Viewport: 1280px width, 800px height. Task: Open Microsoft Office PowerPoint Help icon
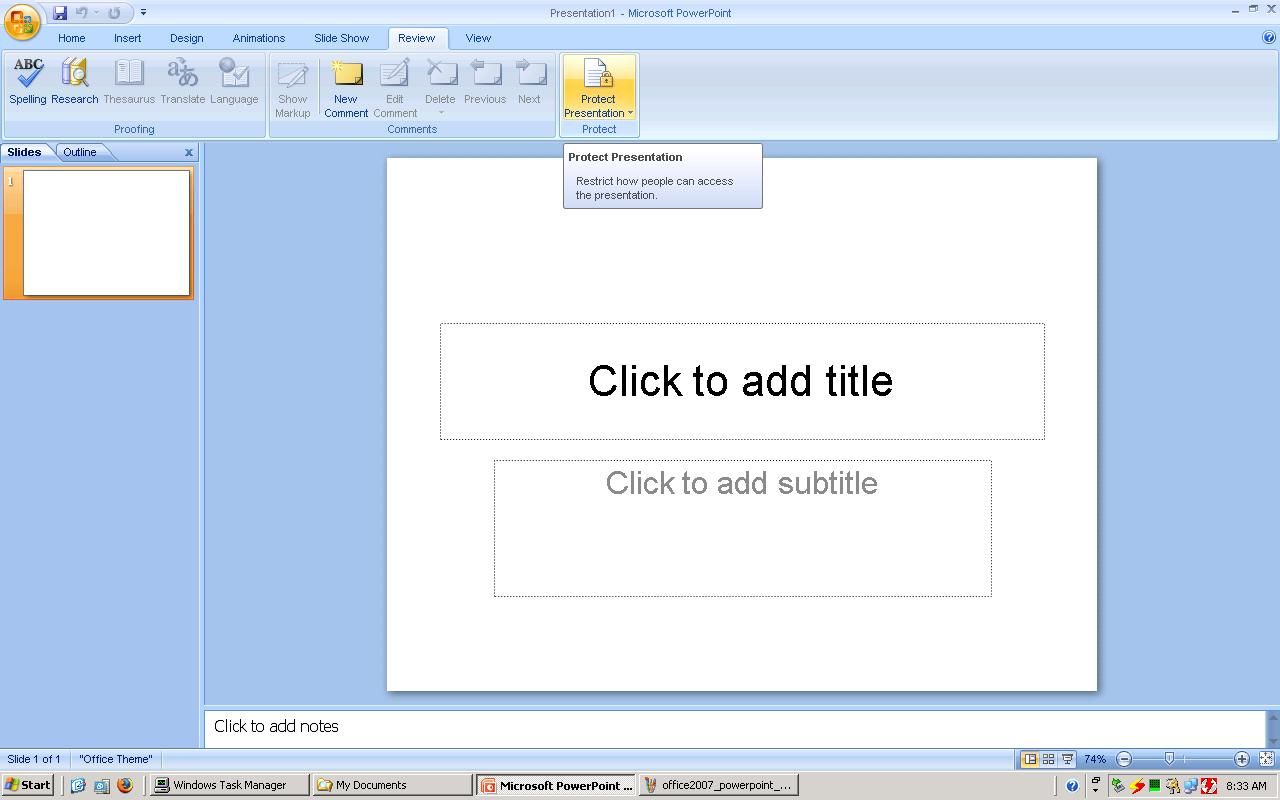point(1269,38)
